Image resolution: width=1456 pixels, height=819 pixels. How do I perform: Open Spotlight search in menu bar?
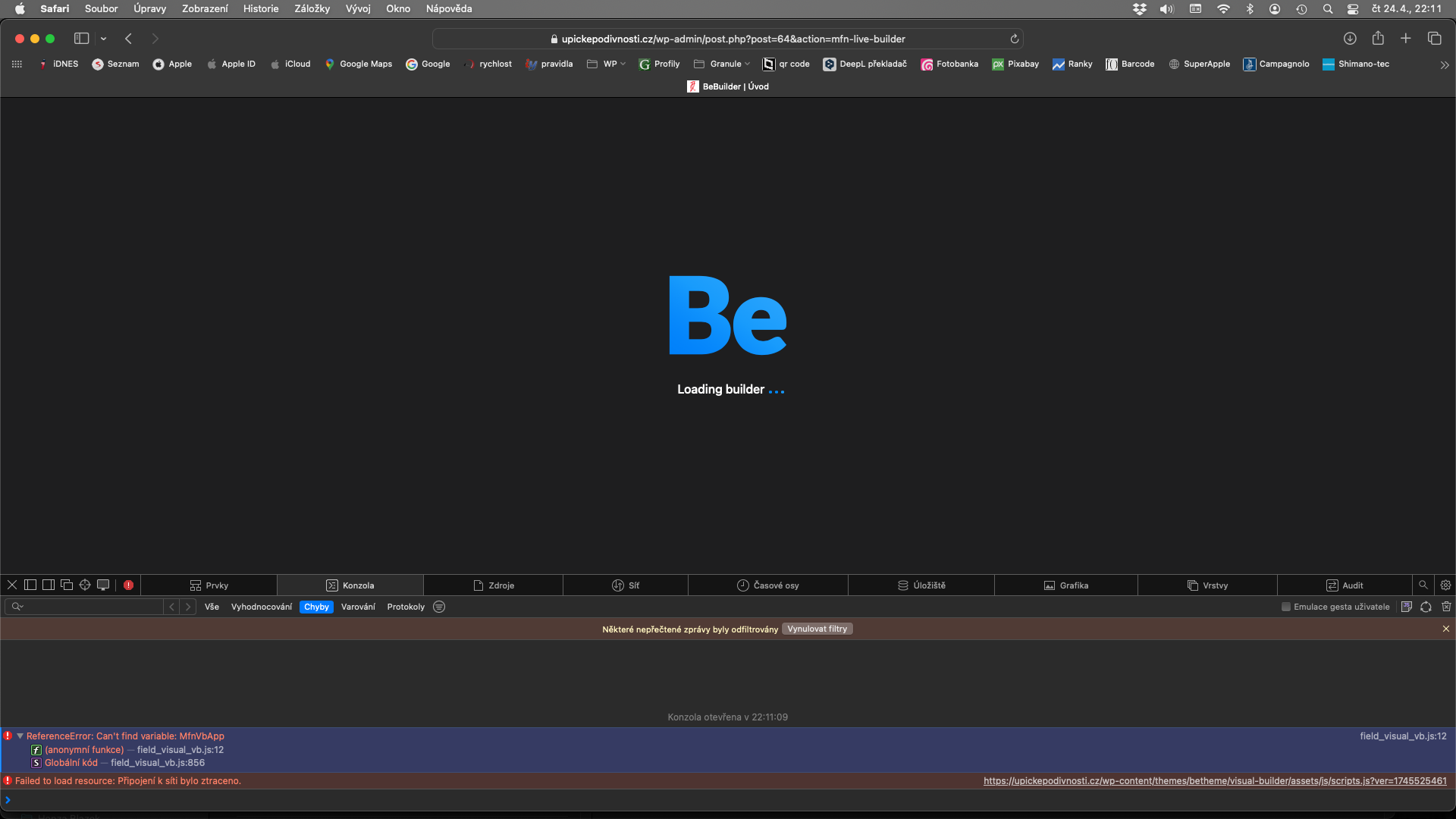[1327, 9]
